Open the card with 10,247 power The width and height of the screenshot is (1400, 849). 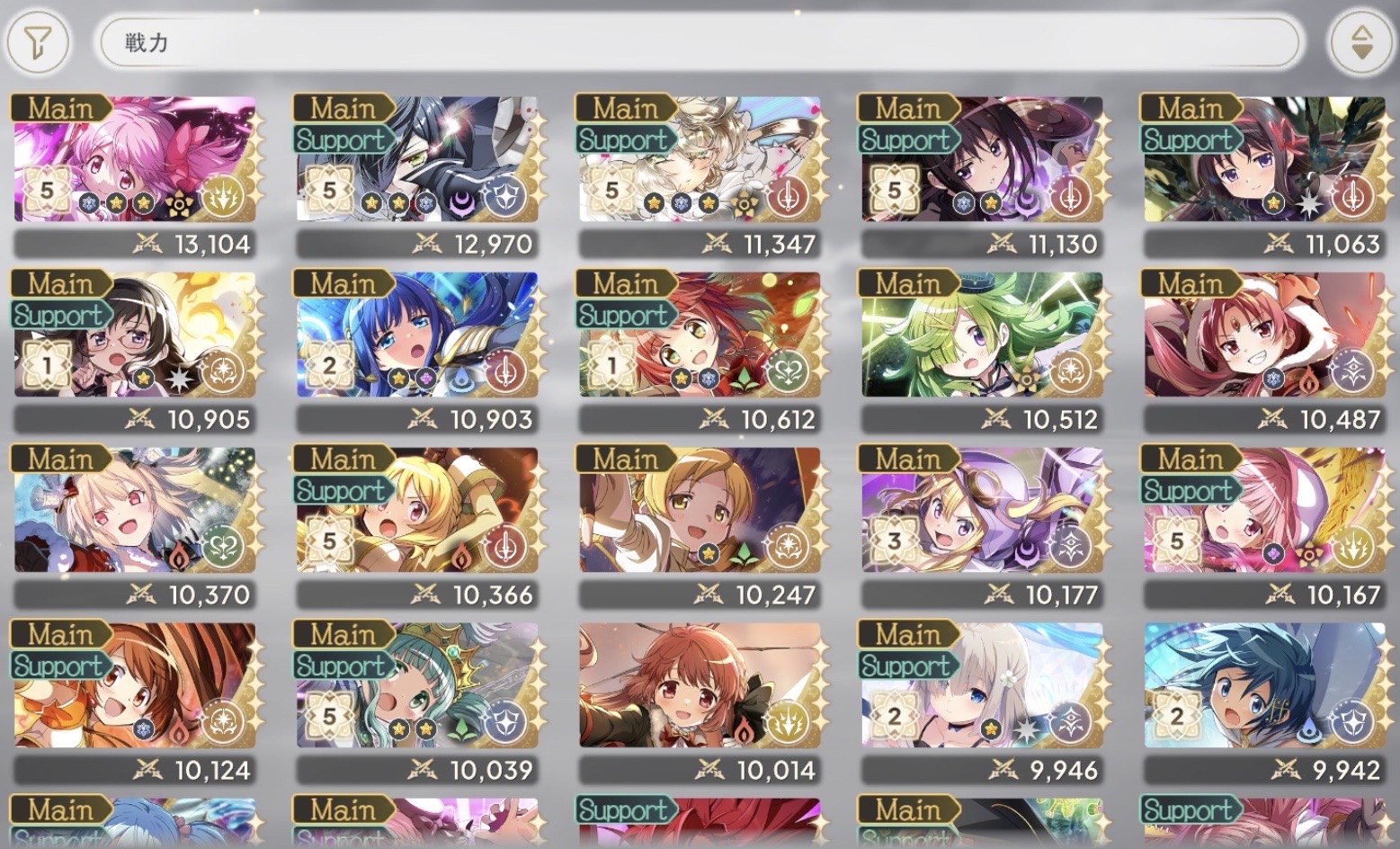click(x=700, y=510)
